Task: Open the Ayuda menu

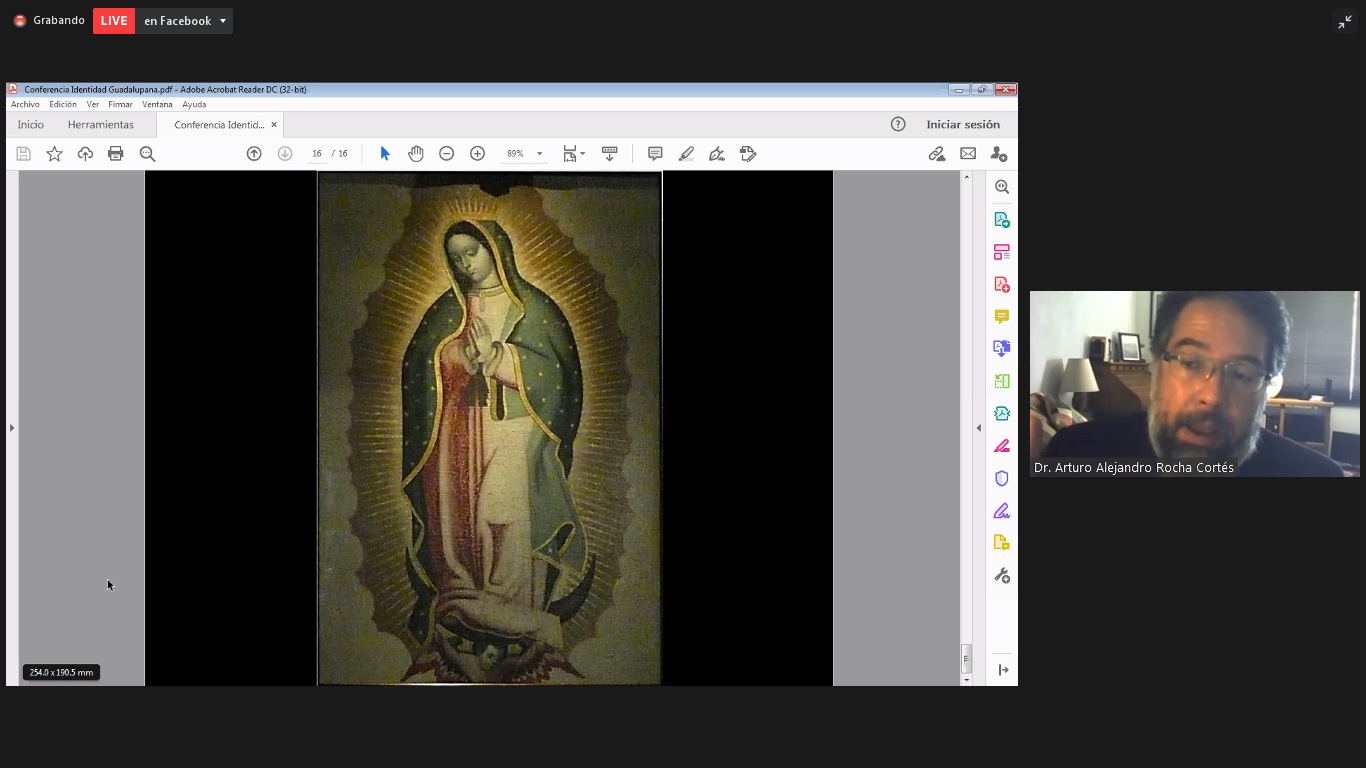Action: point(194,104)
